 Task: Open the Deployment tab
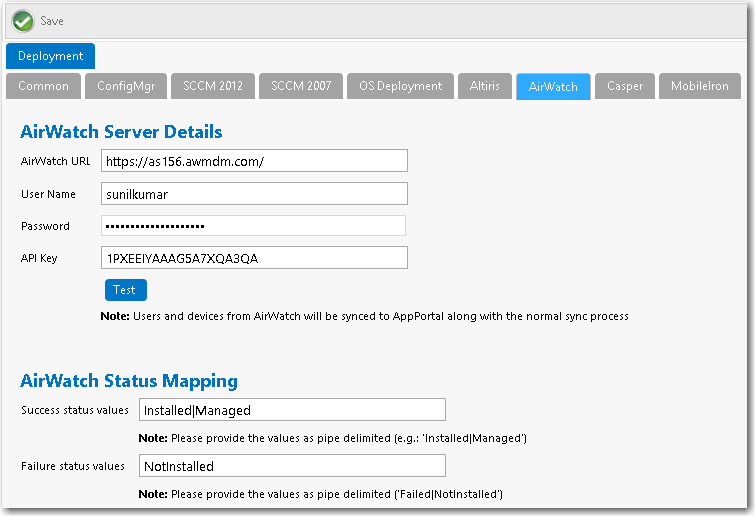[51, 56]
